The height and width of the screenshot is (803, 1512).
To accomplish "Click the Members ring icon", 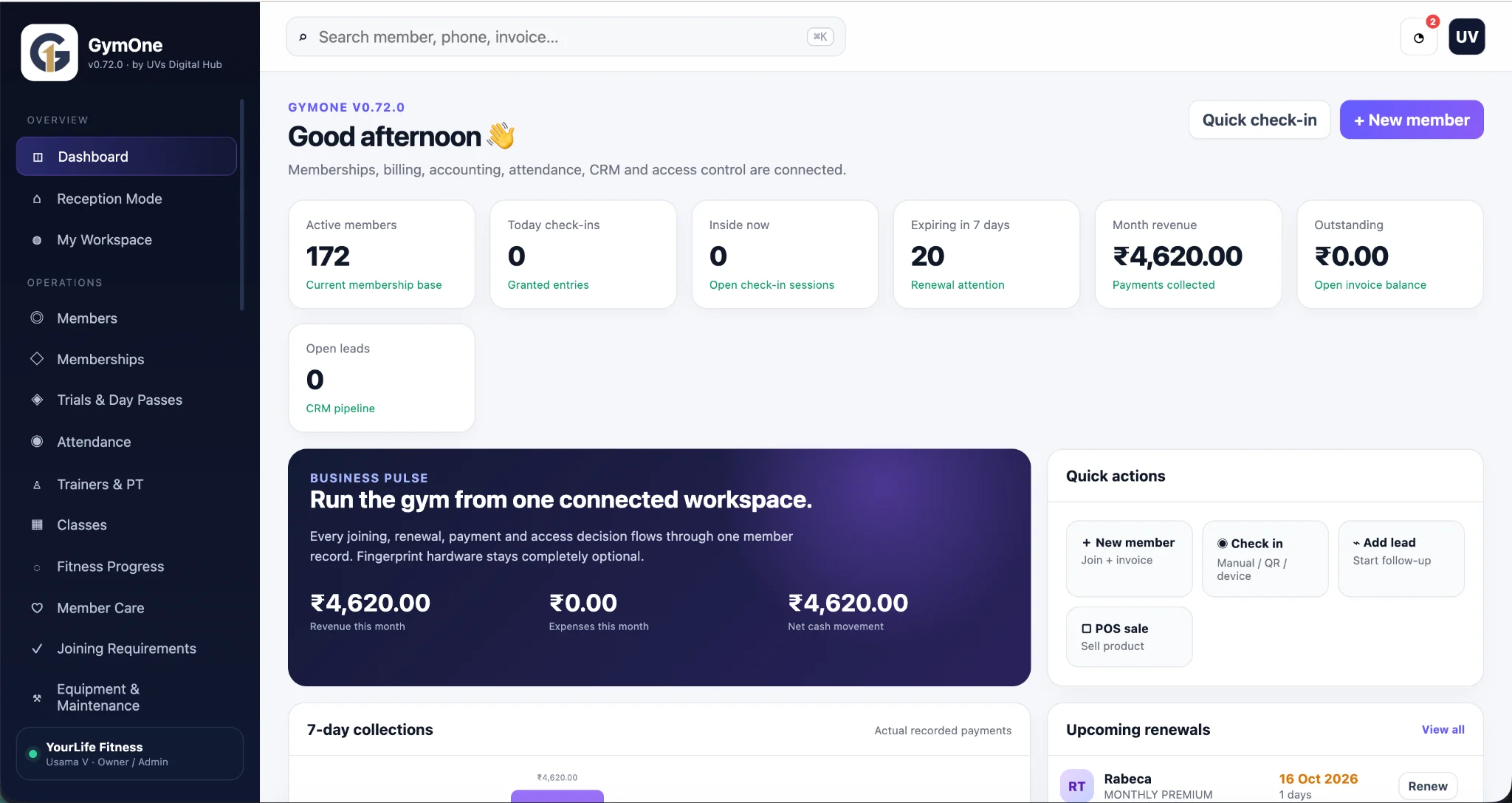I will 37,318.
